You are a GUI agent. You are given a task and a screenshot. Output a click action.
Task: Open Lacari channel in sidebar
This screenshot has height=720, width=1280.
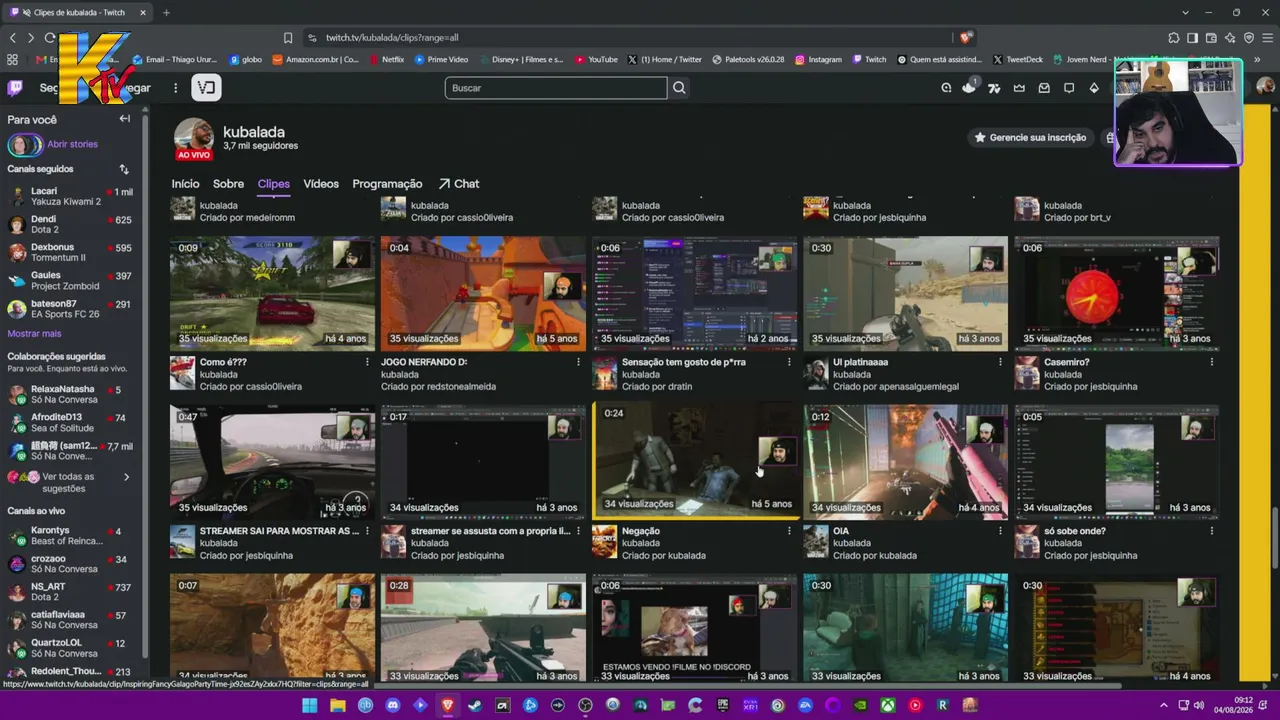(69, 196)
